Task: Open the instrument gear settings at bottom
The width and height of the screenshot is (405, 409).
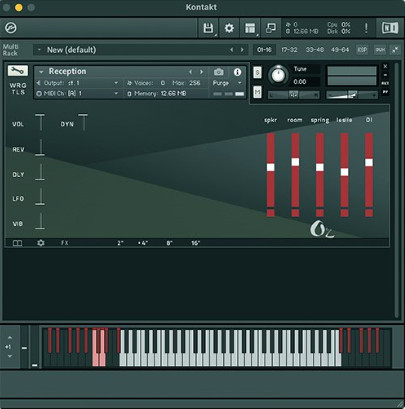Action: pyautogui.click(x=41, y=243)
